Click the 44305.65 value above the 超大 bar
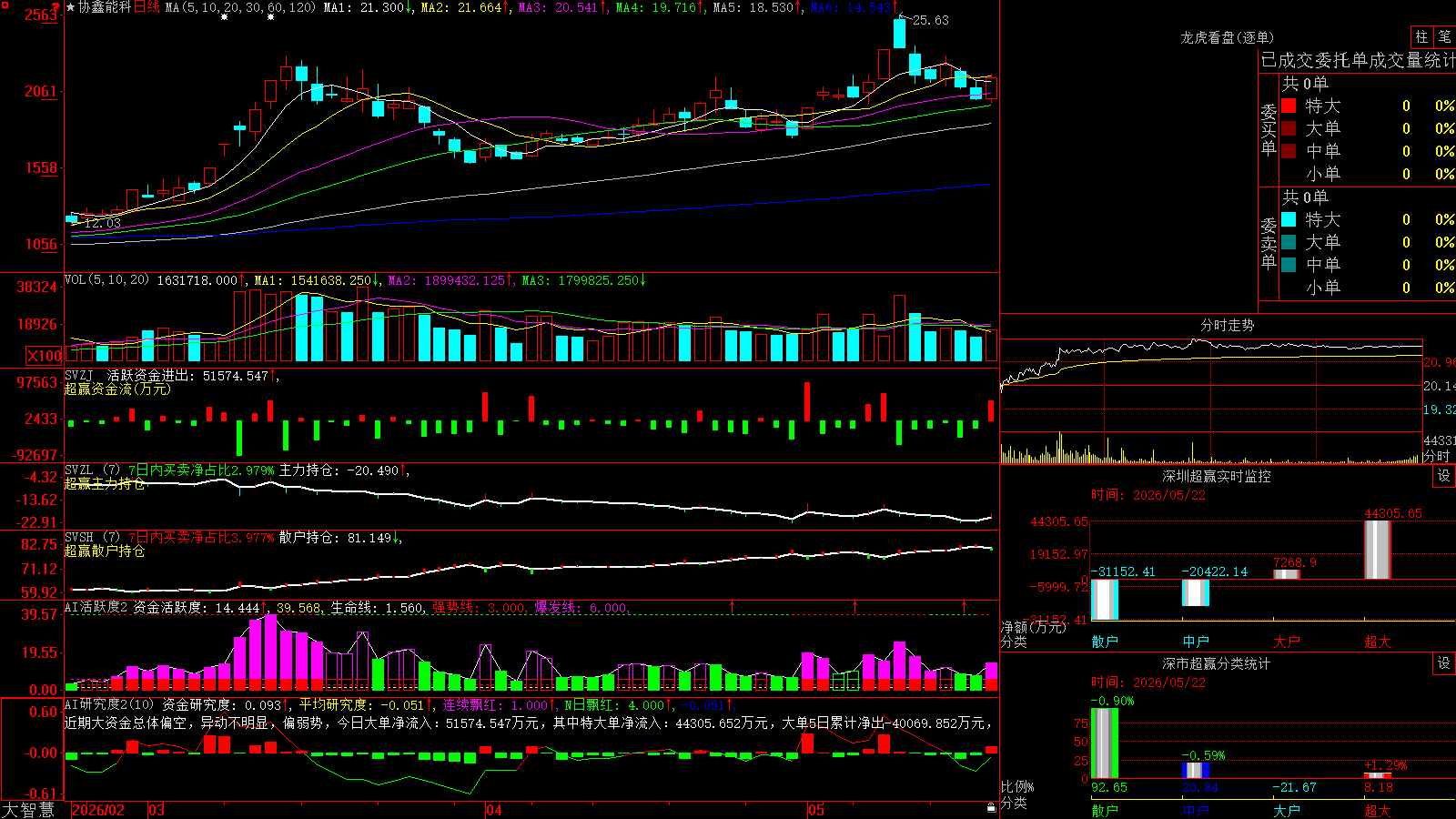 pyautogui.click(x=1393, y=513)
